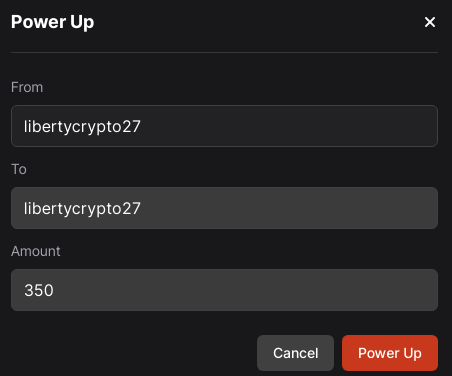
Task: Click the To label text
Action: coord(19,169)
